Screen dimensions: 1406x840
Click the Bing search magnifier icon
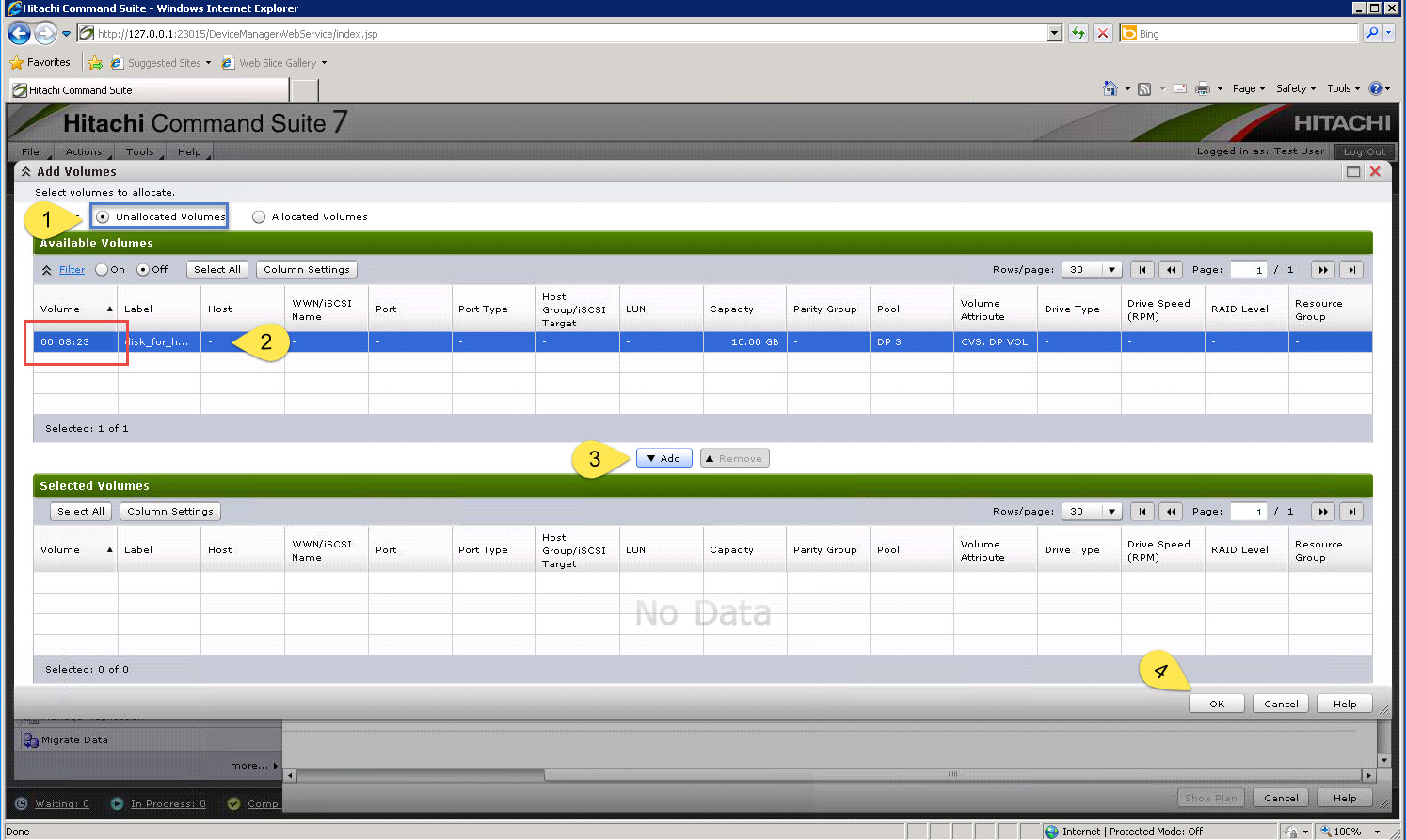coord(1373,33)
